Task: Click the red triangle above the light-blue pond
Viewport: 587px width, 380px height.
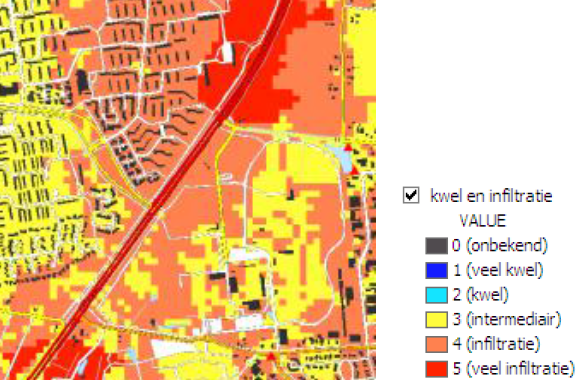Action: click(348, 147)
